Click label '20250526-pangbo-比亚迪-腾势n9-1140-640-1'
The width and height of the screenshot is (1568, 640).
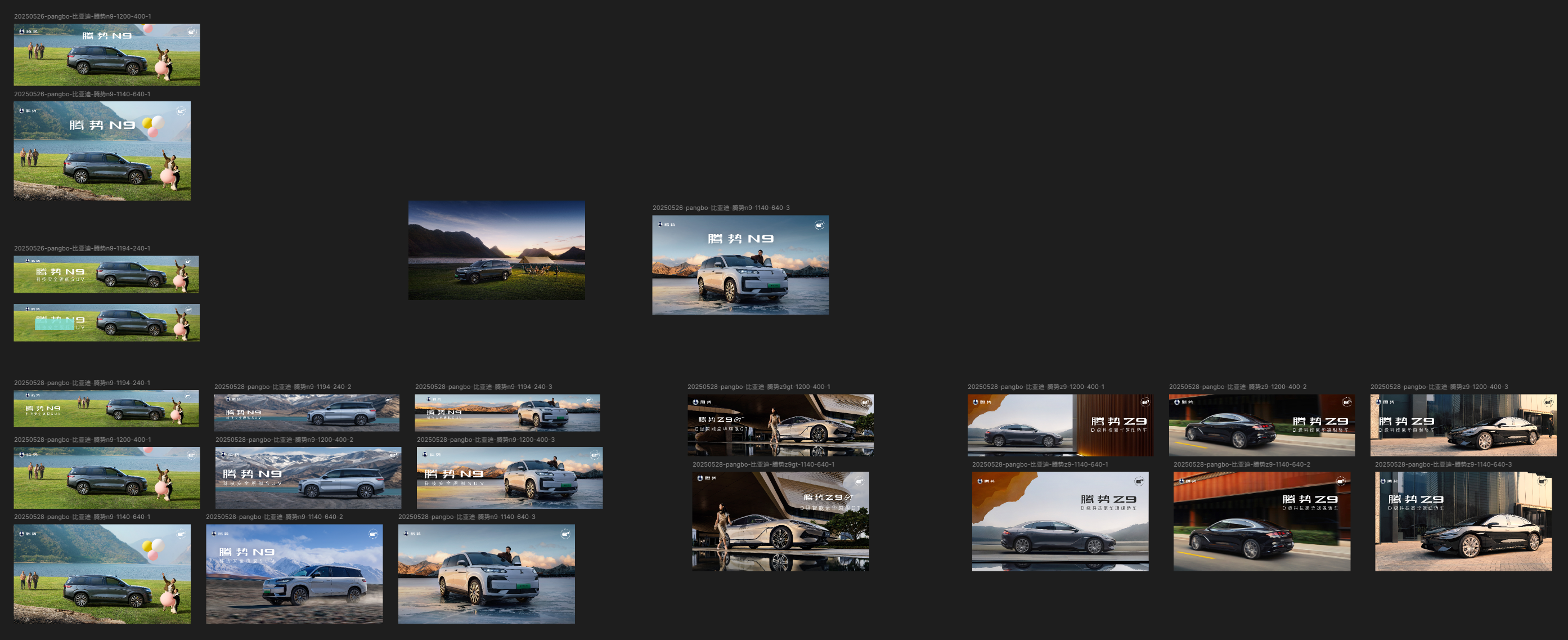[x=82, y=94]
